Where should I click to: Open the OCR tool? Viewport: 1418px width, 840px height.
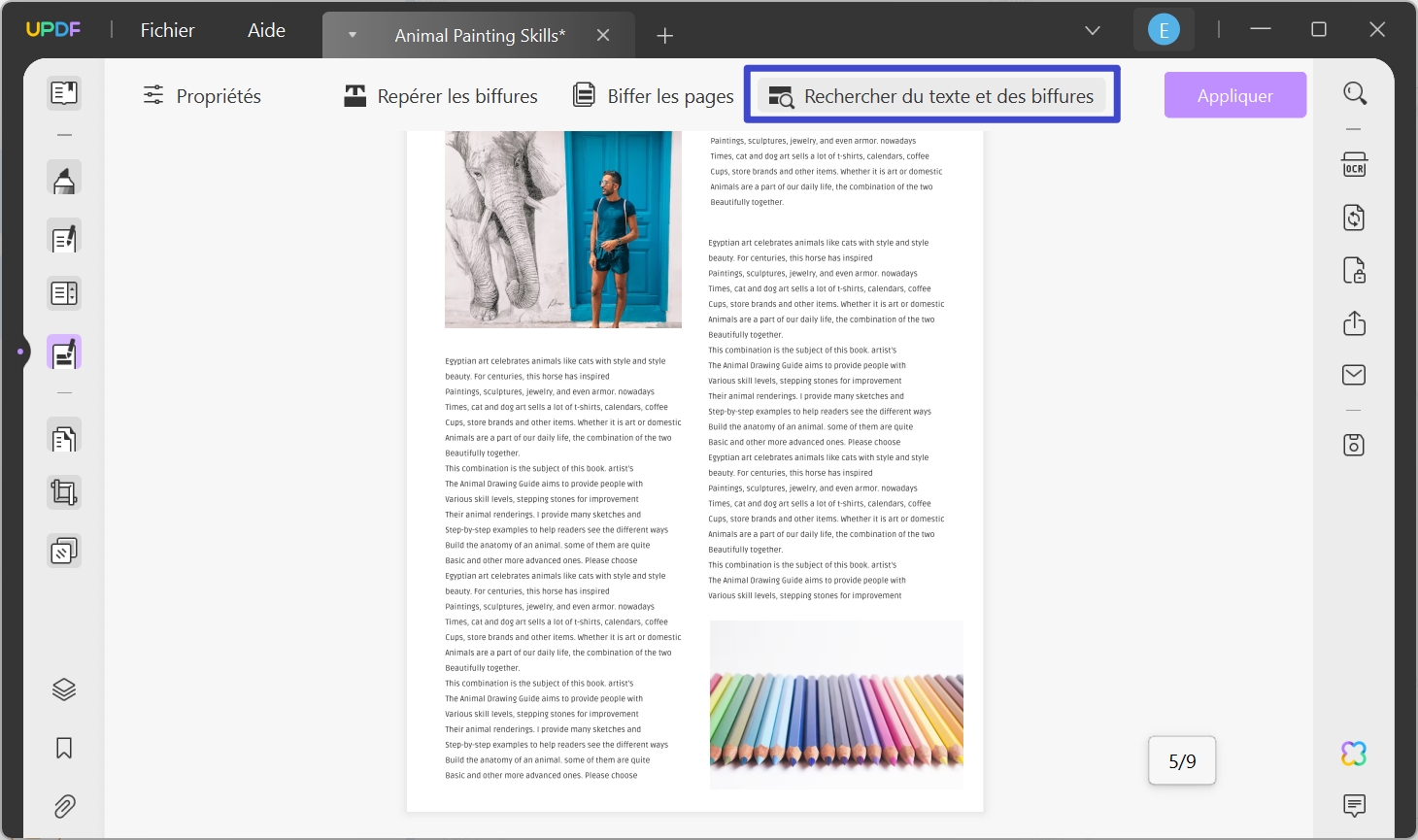(x=1354, y=163)
